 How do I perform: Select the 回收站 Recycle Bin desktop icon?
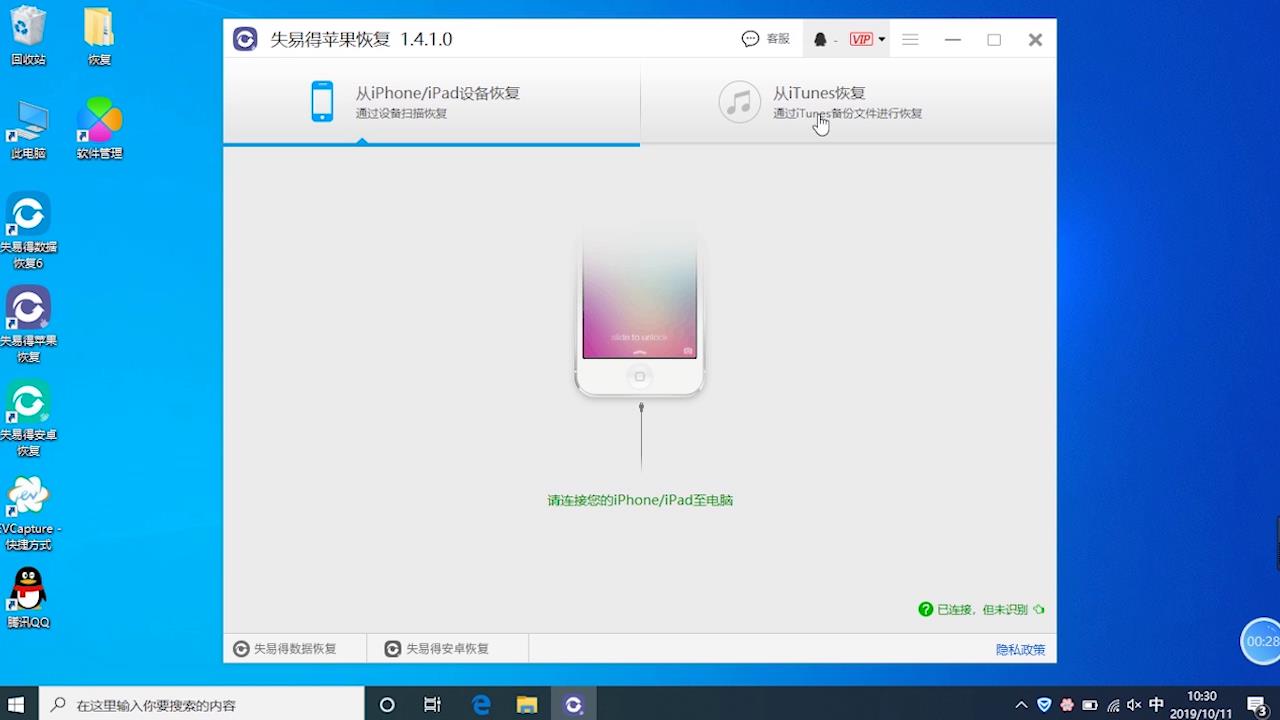(28, 36)
